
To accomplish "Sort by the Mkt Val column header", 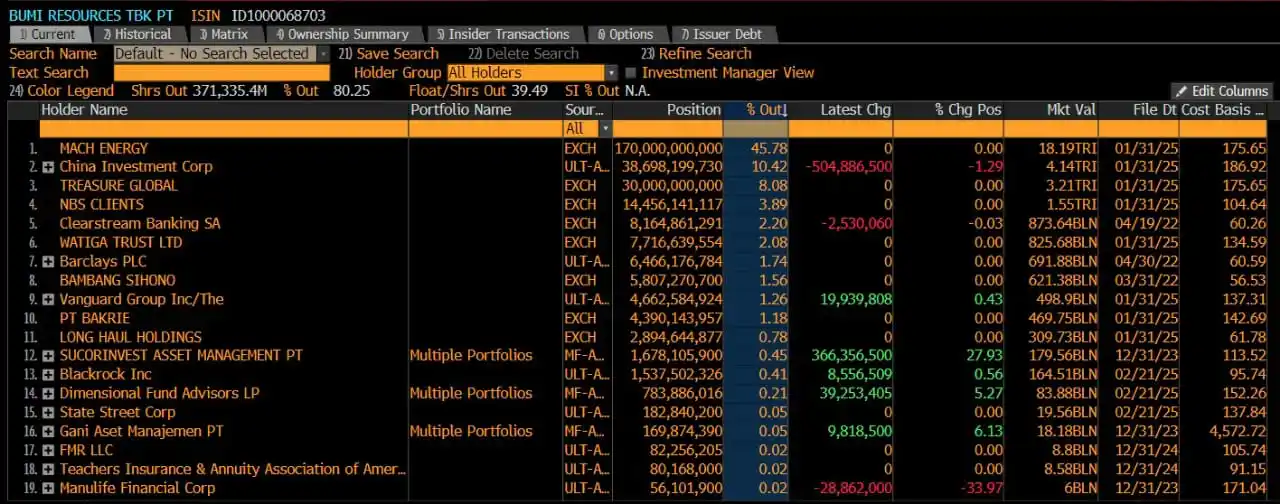I will 1071,110.
